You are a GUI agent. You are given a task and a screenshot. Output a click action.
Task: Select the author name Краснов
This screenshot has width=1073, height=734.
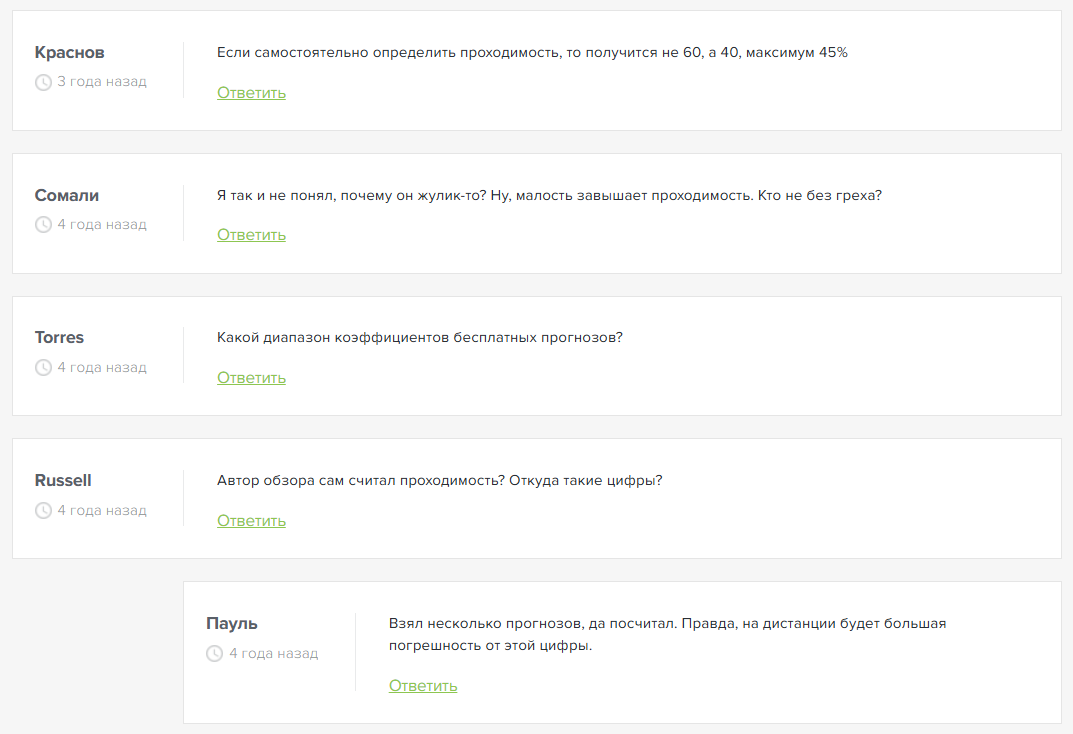[x=70, y=53]
